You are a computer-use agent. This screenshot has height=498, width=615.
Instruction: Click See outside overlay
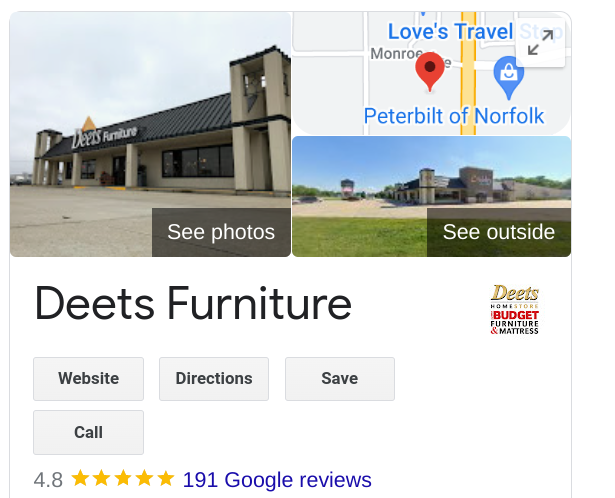(x=499, y=232)
